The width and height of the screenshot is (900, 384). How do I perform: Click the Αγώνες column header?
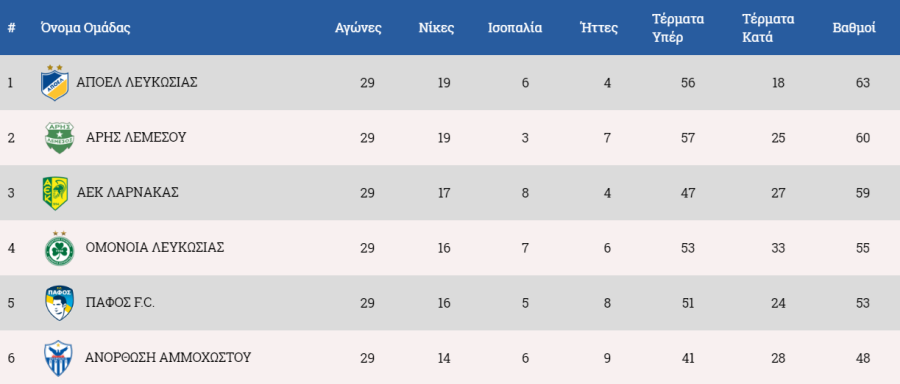coord(358,28)
